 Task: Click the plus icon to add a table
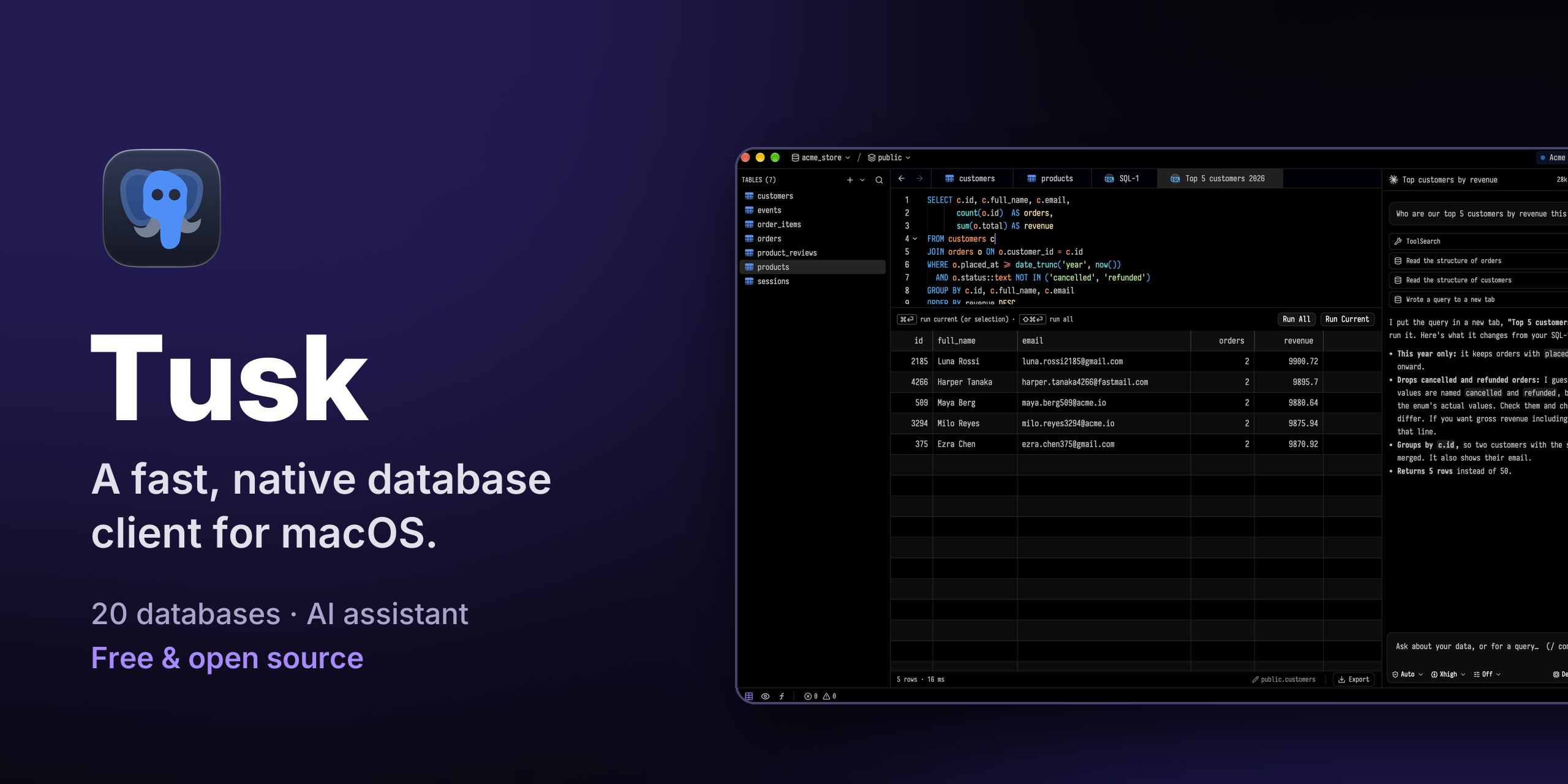click(x=850, y=180)
